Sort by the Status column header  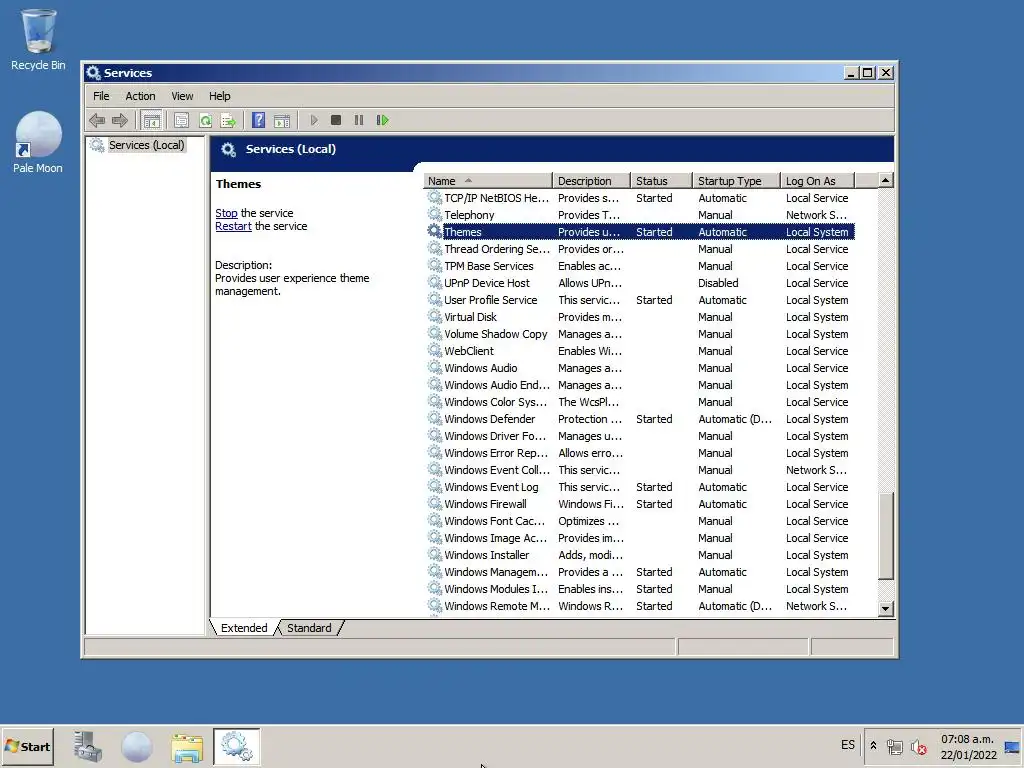[x=661, y=181]
